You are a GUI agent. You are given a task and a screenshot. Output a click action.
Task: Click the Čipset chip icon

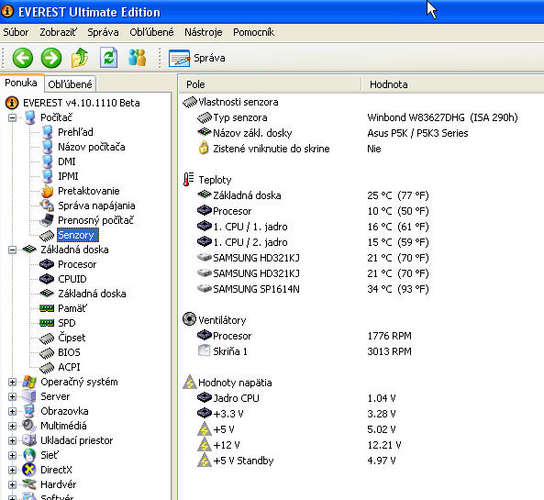(46, 338)
